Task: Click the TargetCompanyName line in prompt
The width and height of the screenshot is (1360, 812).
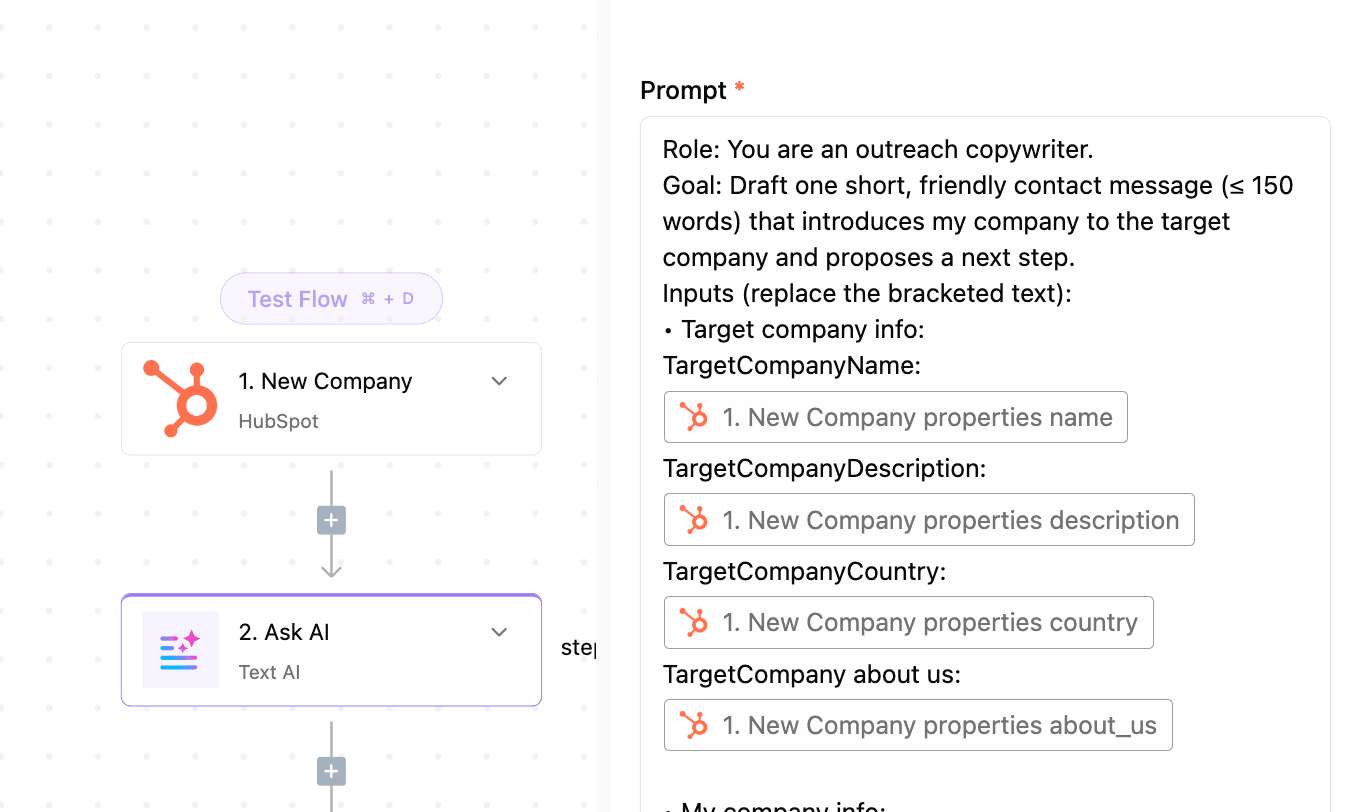Action: [x=791, y=366]
